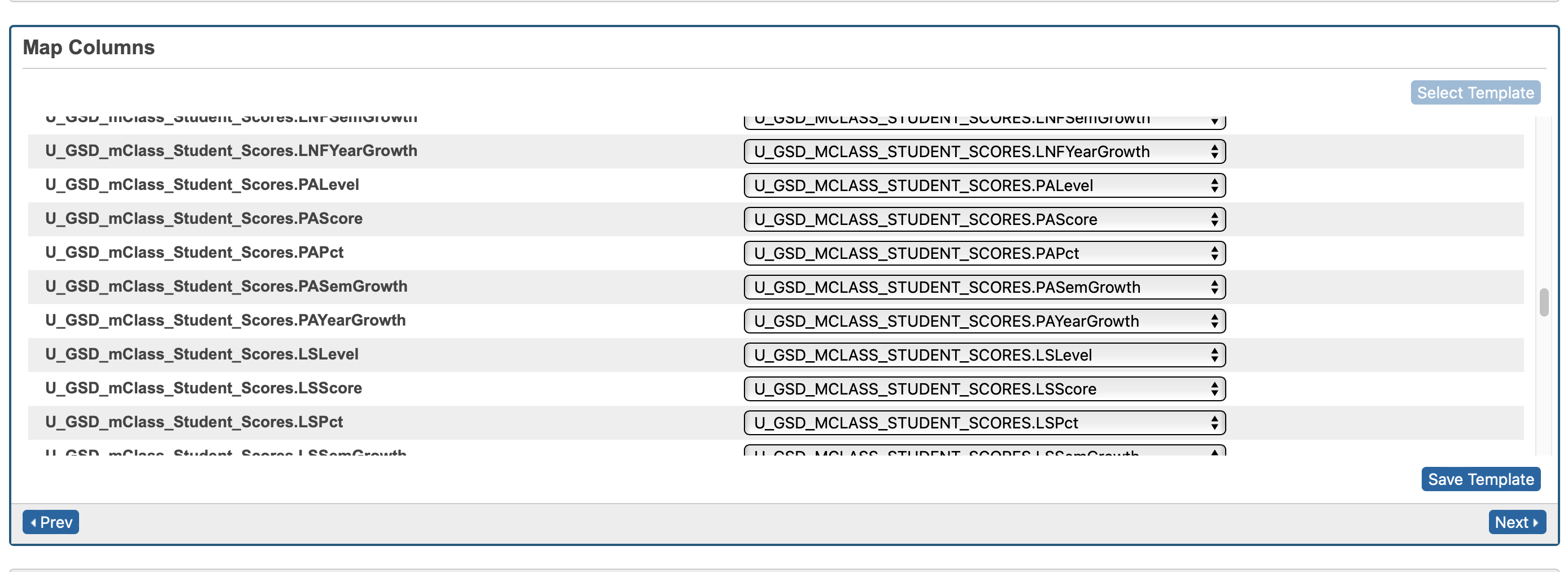Open the partially visible LSSemGrowth dropdown
The height and width of the screenshot is (572, 1568).
pos(983,452)
